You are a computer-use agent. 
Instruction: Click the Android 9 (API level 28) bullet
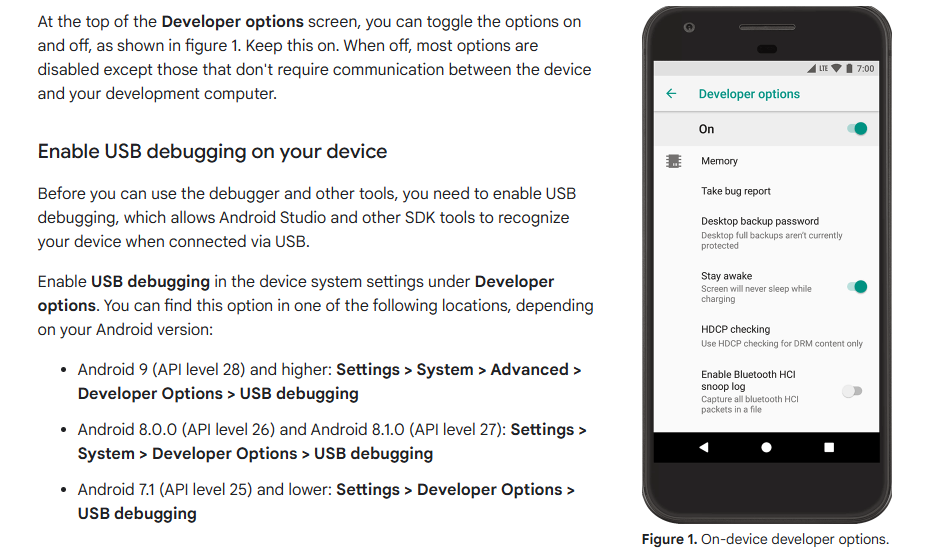coord(330,381)
